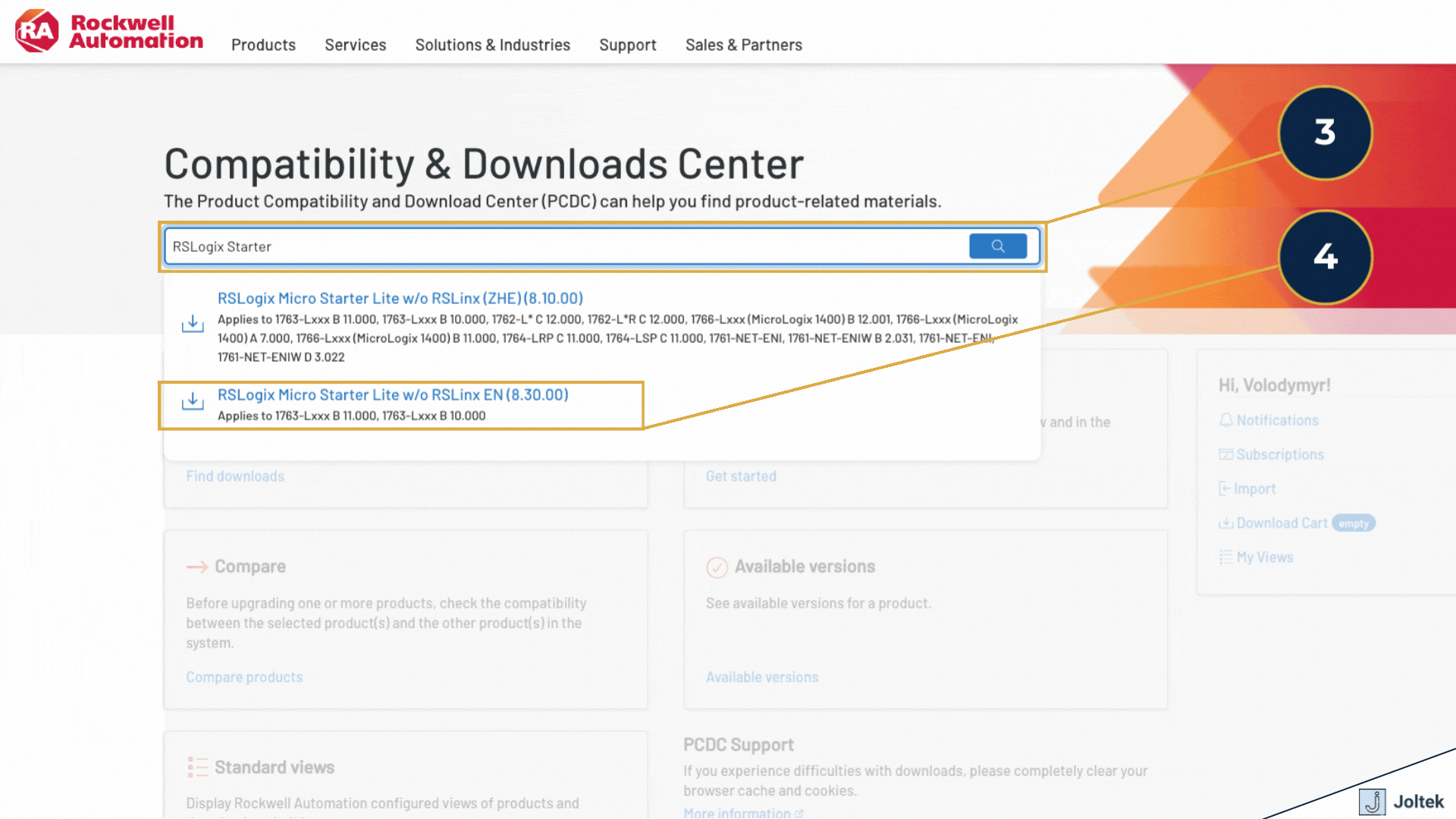Open Import in user panel
The width and height of the screenshot is (1456, 819).
point(1254,489)
